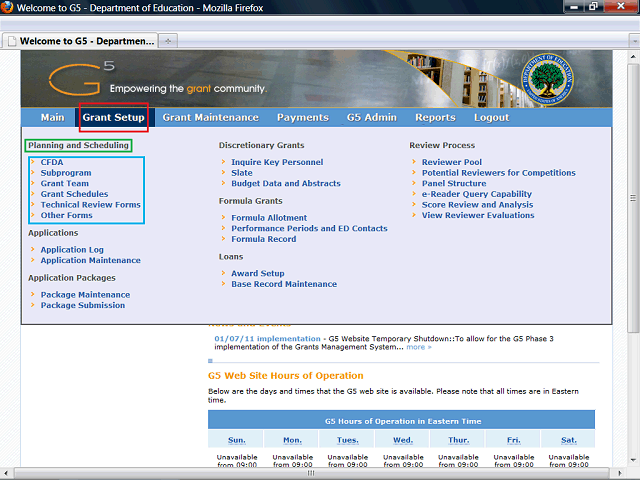Click the Firefox icon in title bar
Image resolution: width=640 pixels, height=480 pixels.
click(7, 7)
